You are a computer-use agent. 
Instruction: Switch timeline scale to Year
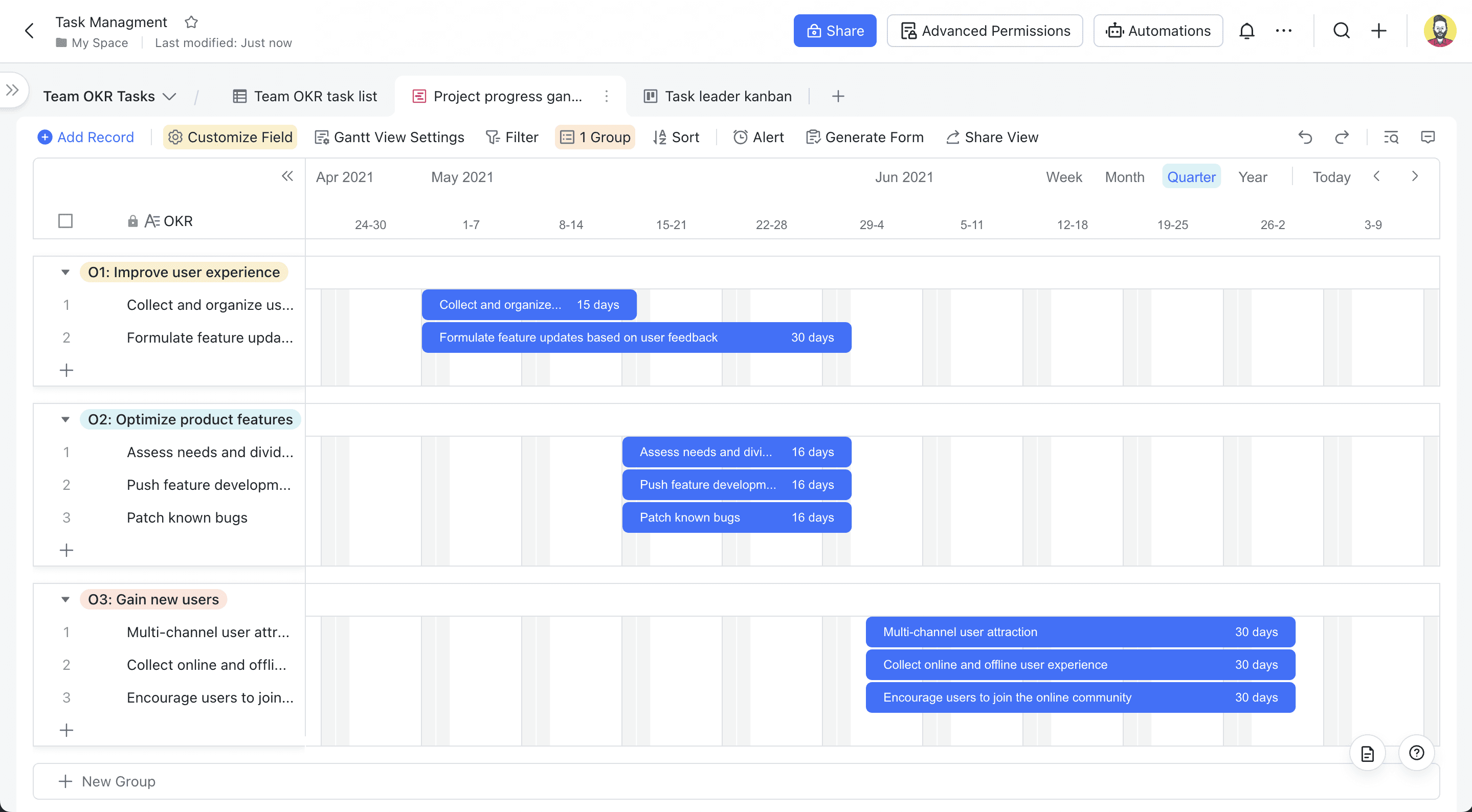pos(1252,177)
